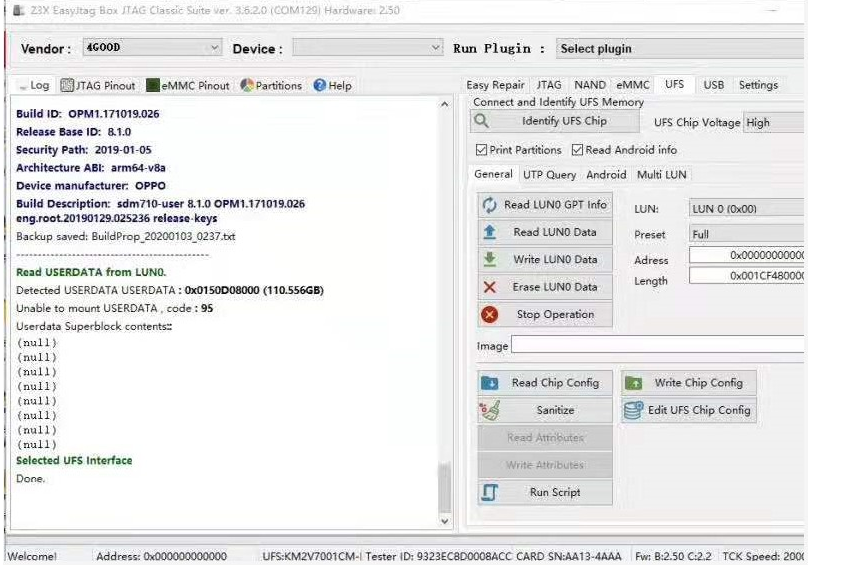Switch to the eMMC tab
The height and width of the screenshot is (565, 841).
coord(632,85)
